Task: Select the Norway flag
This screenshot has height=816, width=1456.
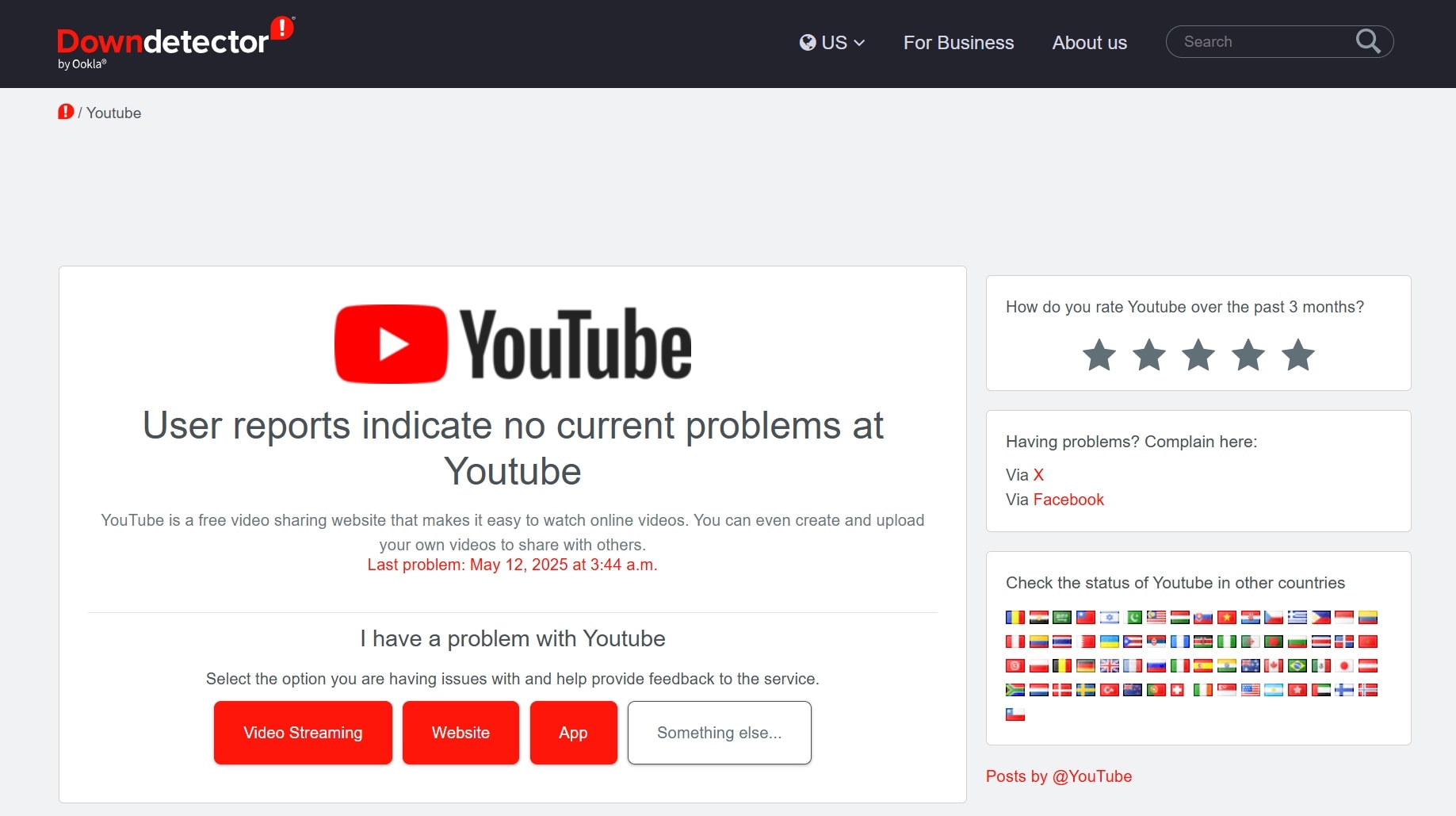Action: [x=1368, y=690]
